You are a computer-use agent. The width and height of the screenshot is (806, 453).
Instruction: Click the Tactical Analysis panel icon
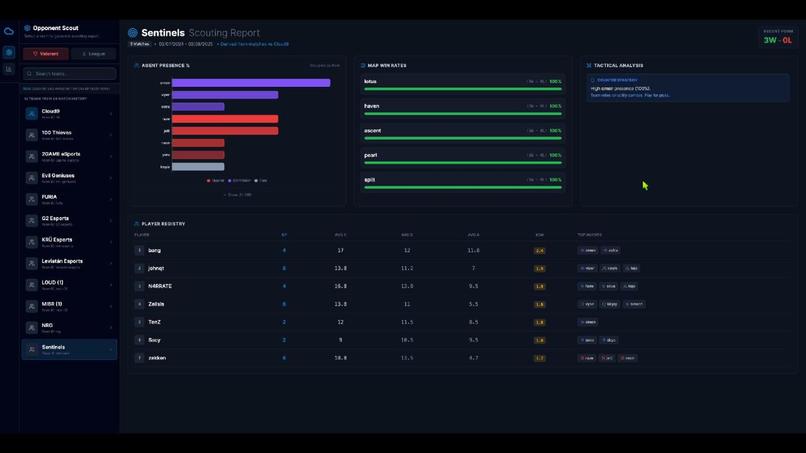click(x=589, y=66)
